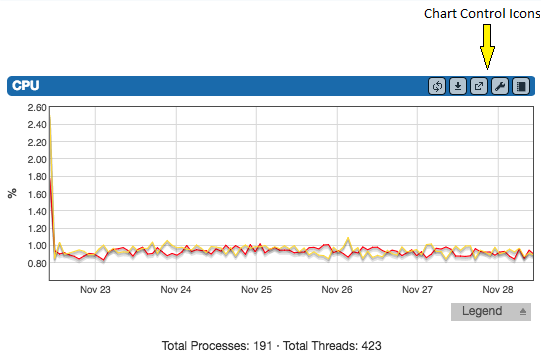The width and height of the screenshot is (549, 363).
Task: Click the 1.40 y-axis value
Action: 37,211
